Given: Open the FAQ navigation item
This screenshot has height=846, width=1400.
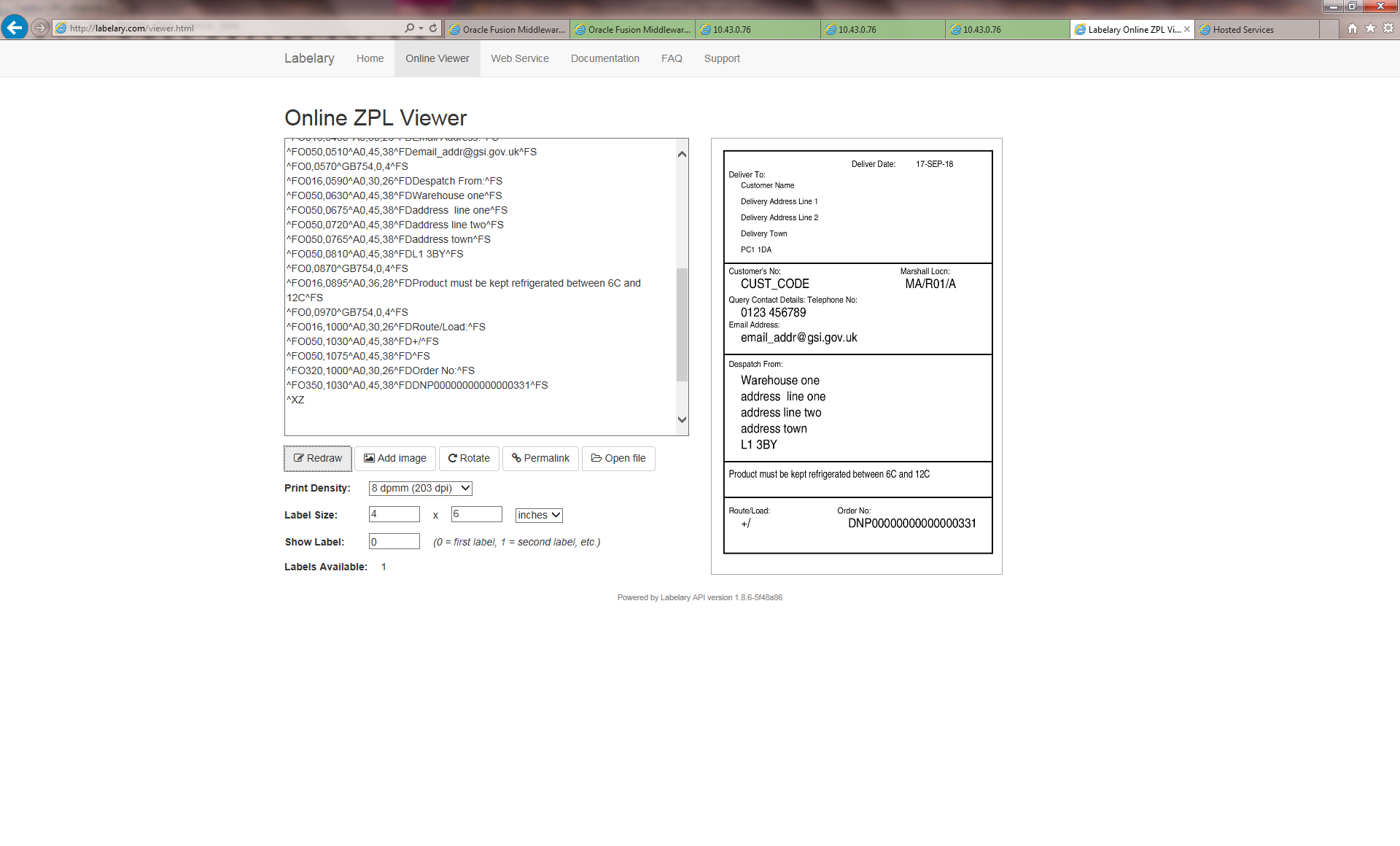Looking at the screenshot, I should click(672, 58).
